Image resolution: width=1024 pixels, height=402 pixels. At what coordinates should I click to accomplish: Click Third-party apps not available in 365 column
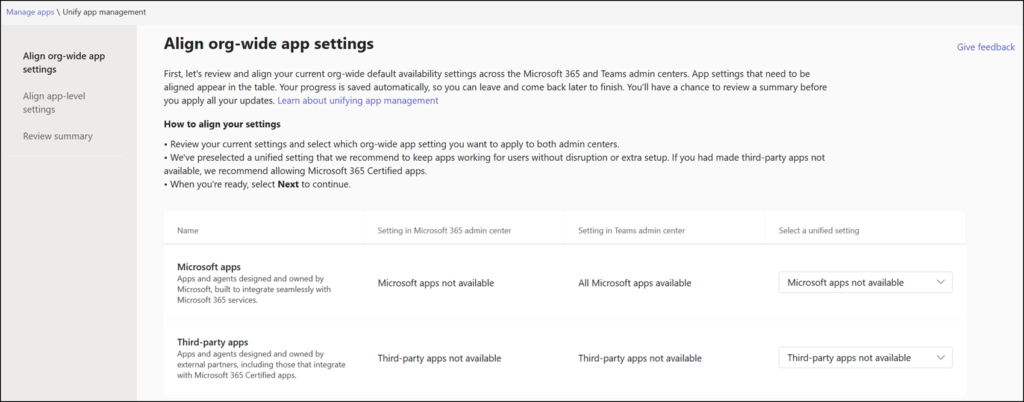(x=440, y=358)
